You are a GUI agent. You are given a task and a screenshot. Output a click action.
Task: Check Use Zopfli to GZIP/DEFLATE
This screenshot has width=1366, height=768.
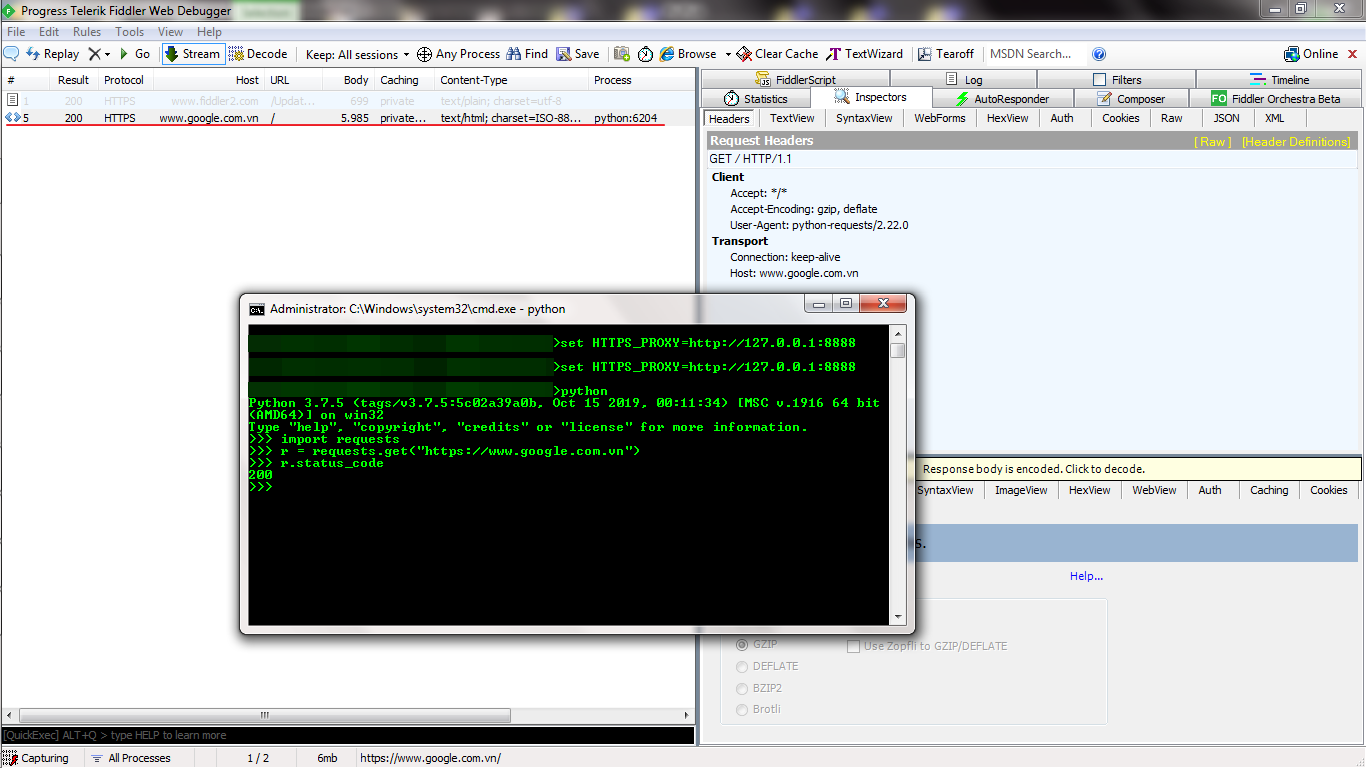point(853,647)
